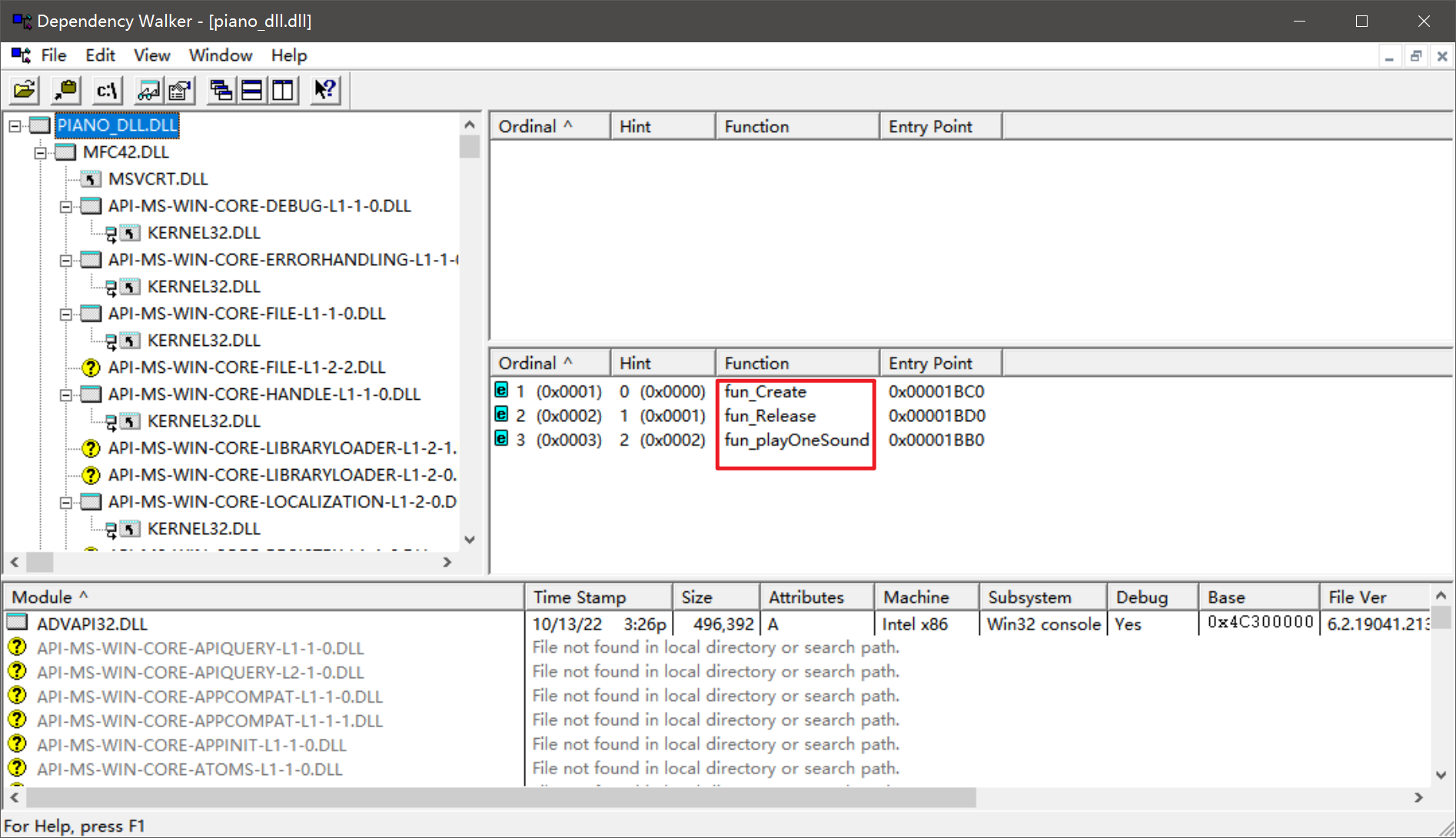
Task: Click the ADVAPI32.DLL module icon
Action: tap(17, 622)
